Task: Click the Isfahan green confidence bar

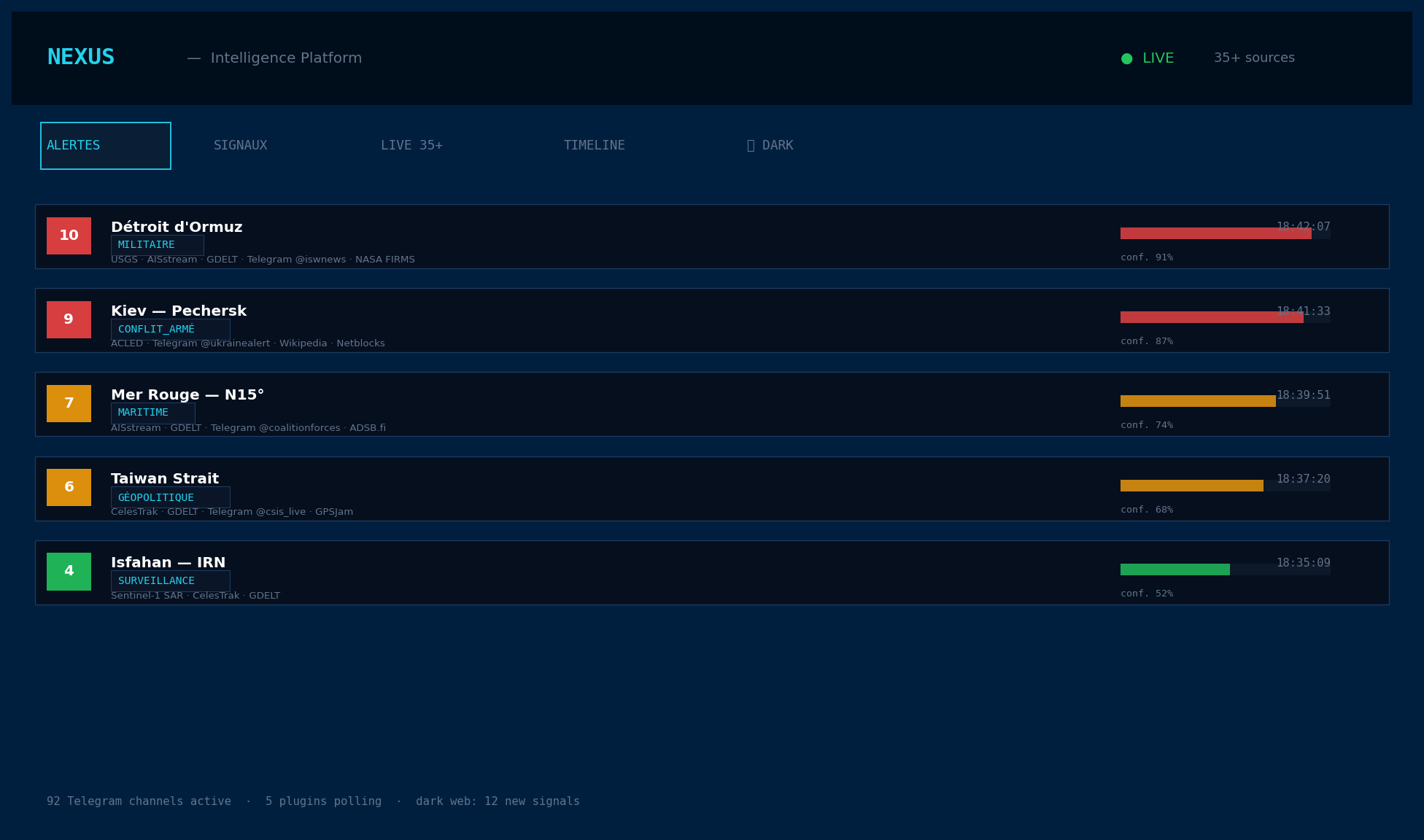Action: [1175, 569]
